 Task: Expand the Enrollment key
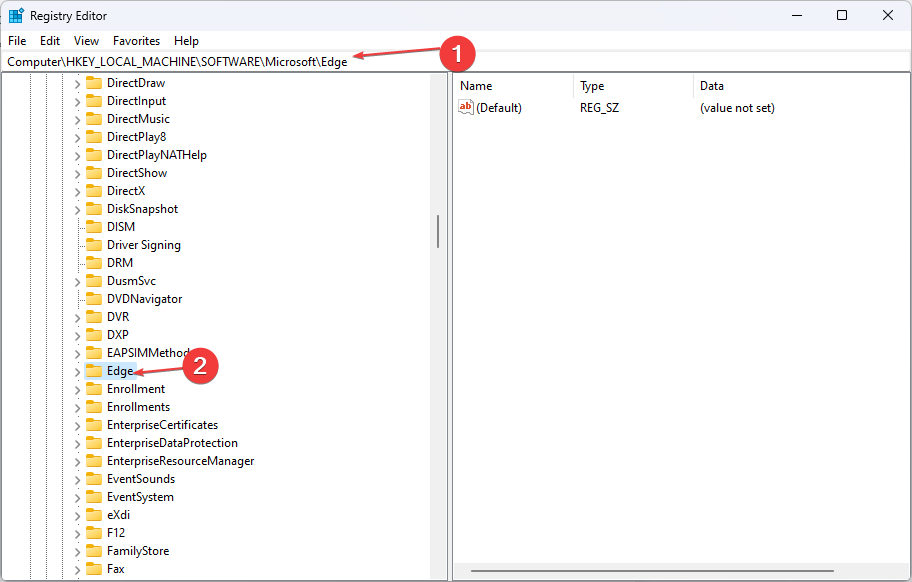pyautogui.click(x=77, y=390)
